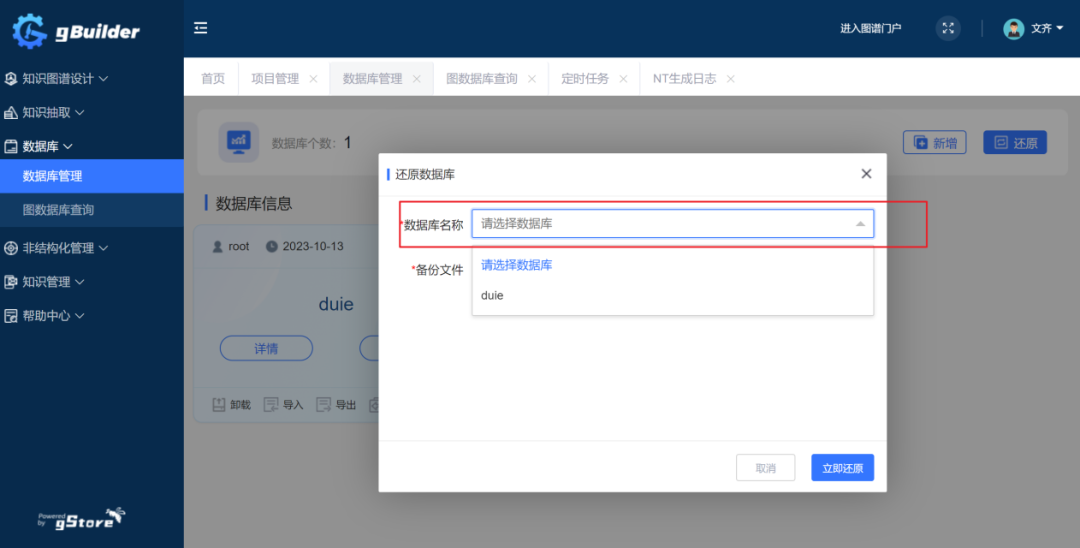Click the 还原 button

click(1015, 143)
